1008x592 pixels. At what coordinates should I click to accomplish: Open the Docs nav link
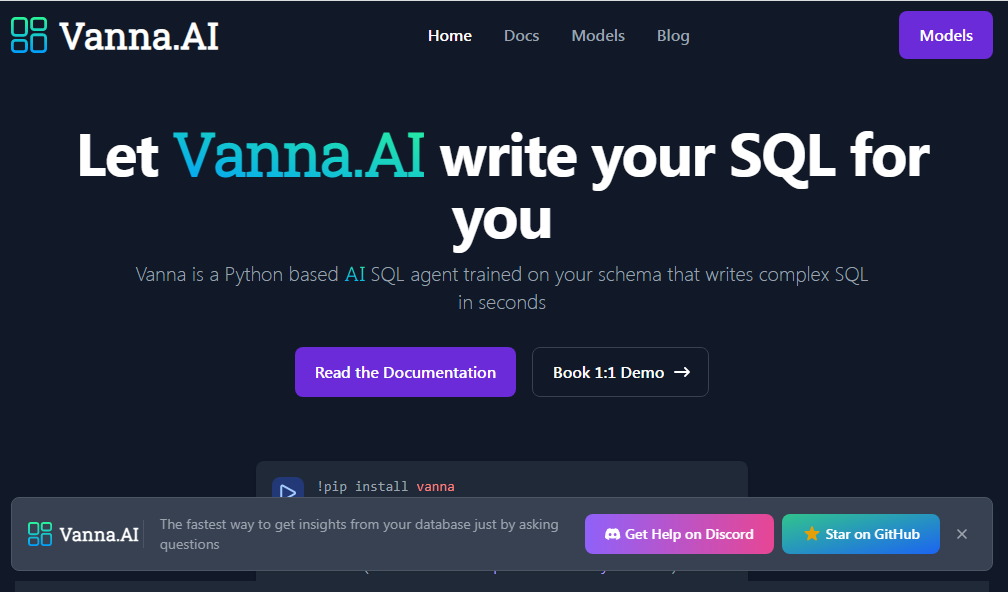coord(521,36)
